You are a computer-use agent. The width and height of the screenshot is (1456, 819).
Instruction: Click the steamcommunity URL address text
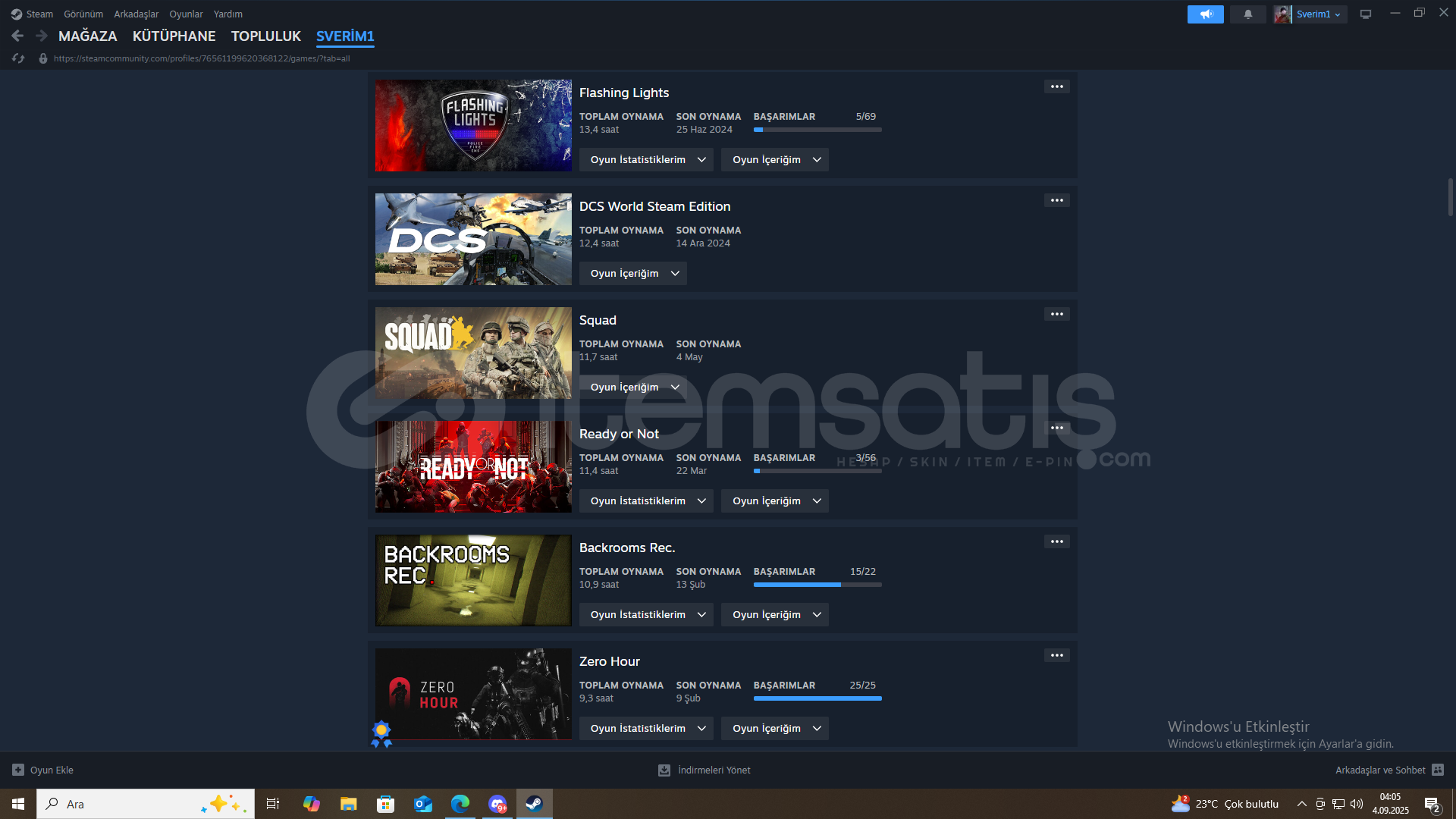pos(202,58)
